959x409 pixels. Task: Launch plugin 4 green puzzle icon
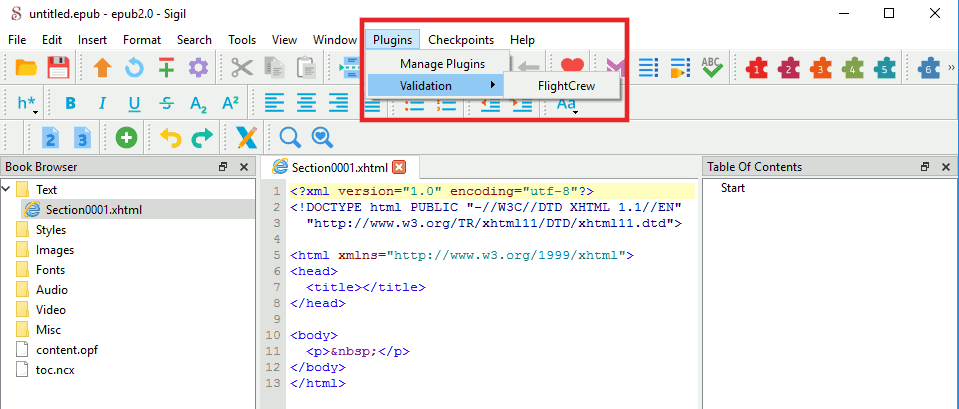(853, 67)
